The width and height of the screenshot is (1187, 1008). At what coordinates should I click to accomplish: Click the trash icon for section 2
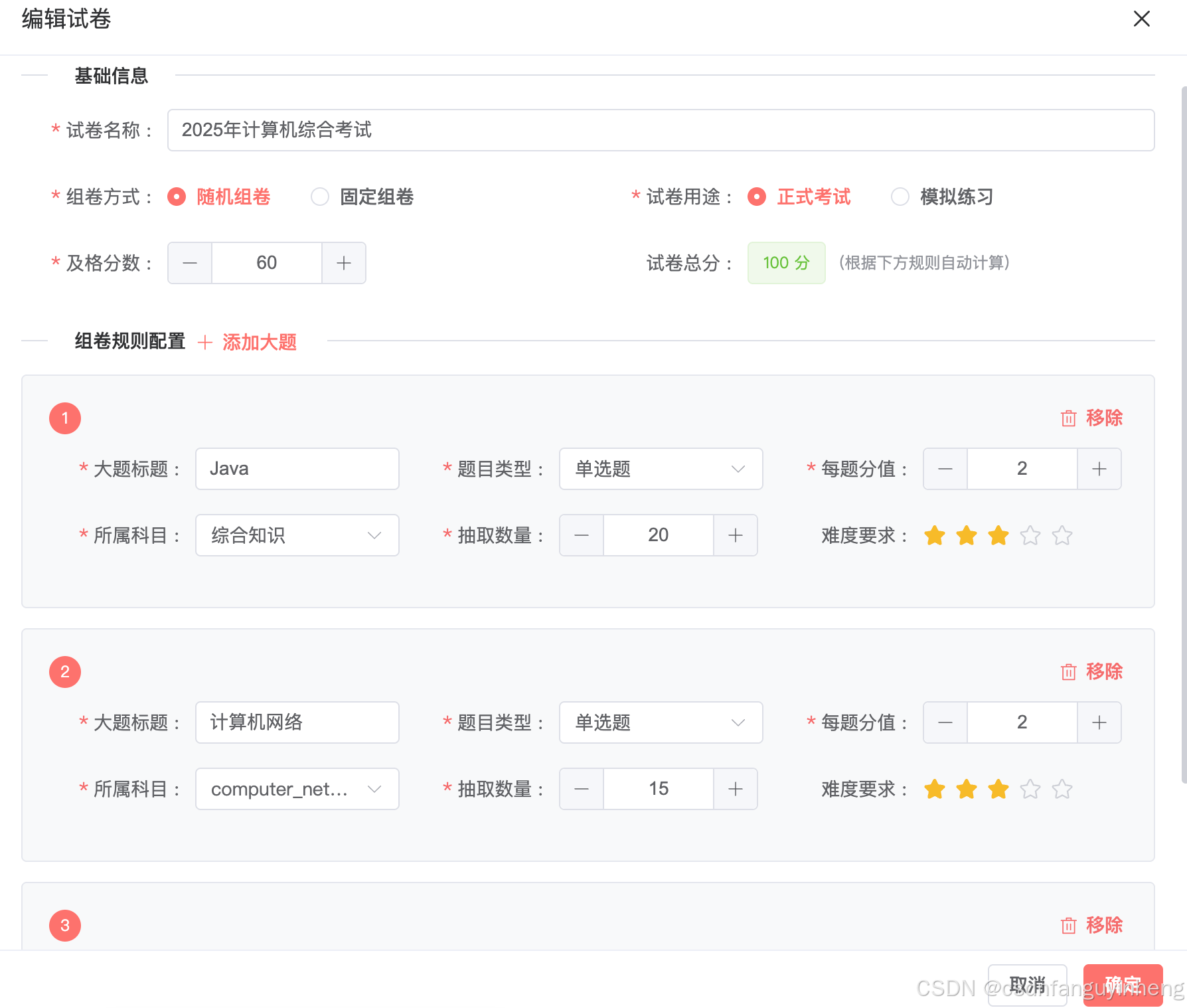[x=1068, y=672]
